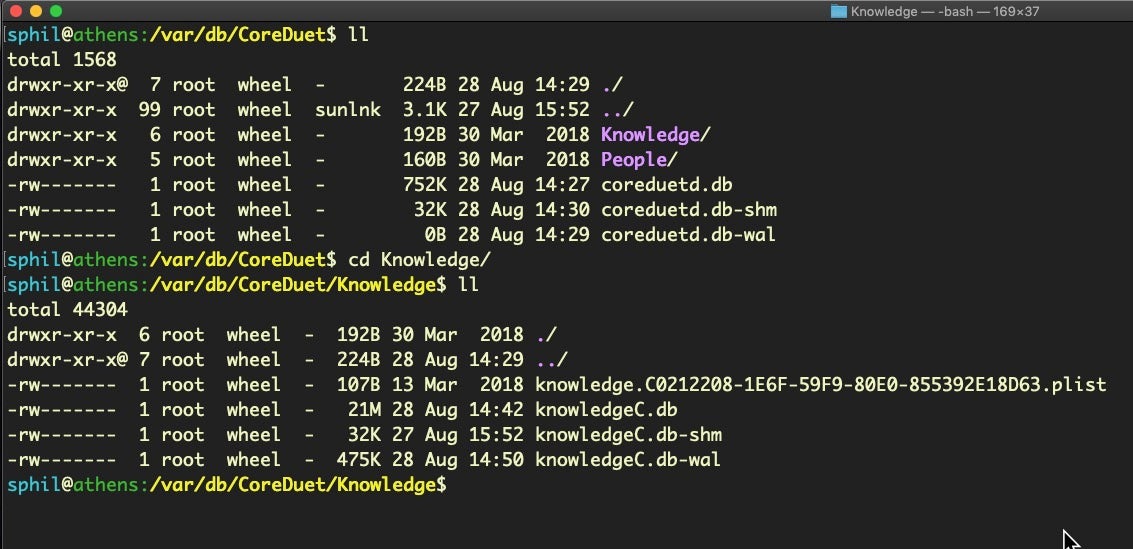This screenshot has height=549, width=1133.
Task: Click the knowledgeC.db-wal filename
Action: pos(627,460)
